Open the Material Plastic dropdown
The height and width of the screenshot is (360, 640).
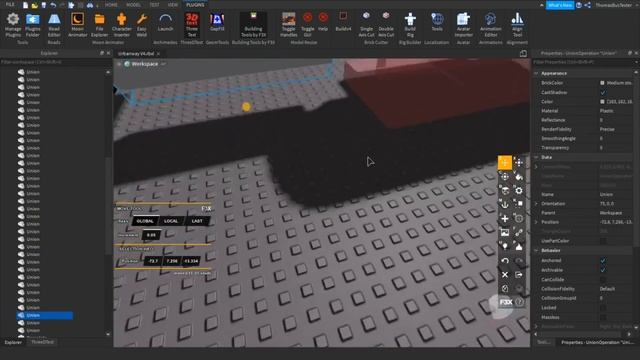616,111
